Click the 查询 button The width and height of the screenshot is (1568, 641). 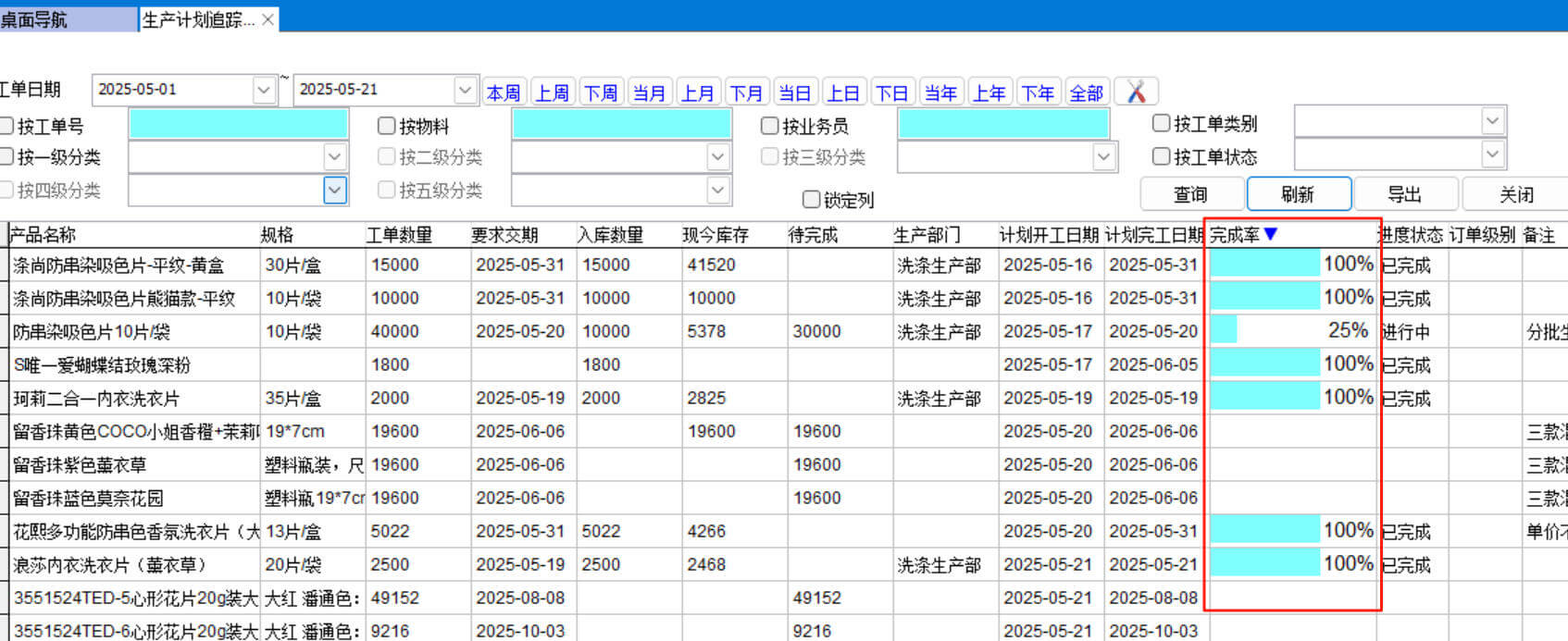[x=1190, y=194]
